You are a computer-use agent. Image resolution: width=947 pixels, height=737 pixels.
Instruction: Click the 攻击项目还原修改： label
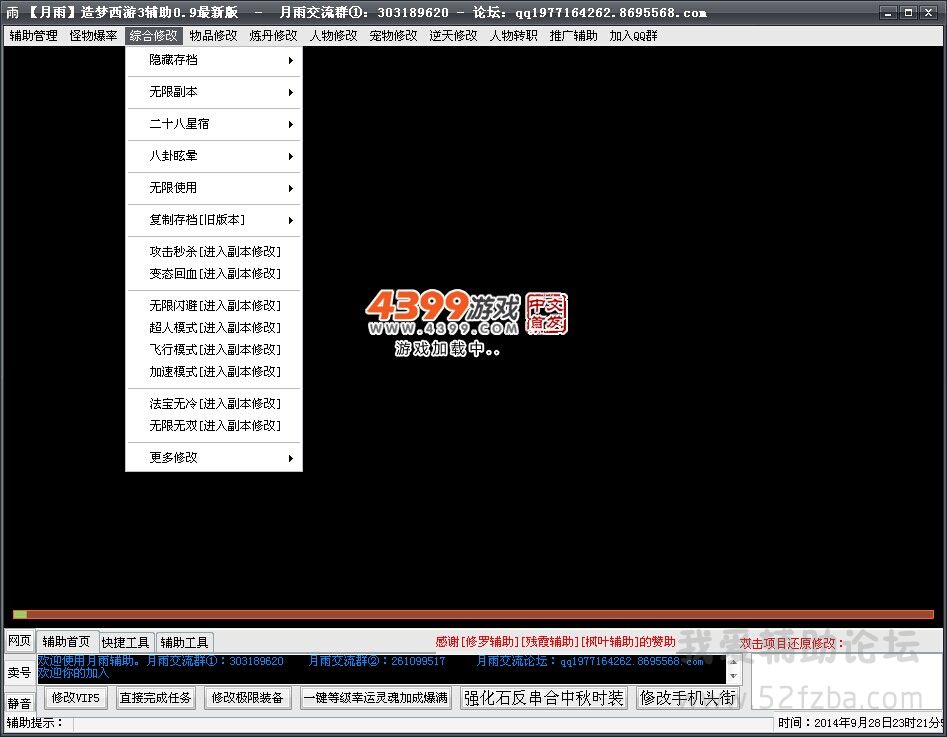(792, 644)
